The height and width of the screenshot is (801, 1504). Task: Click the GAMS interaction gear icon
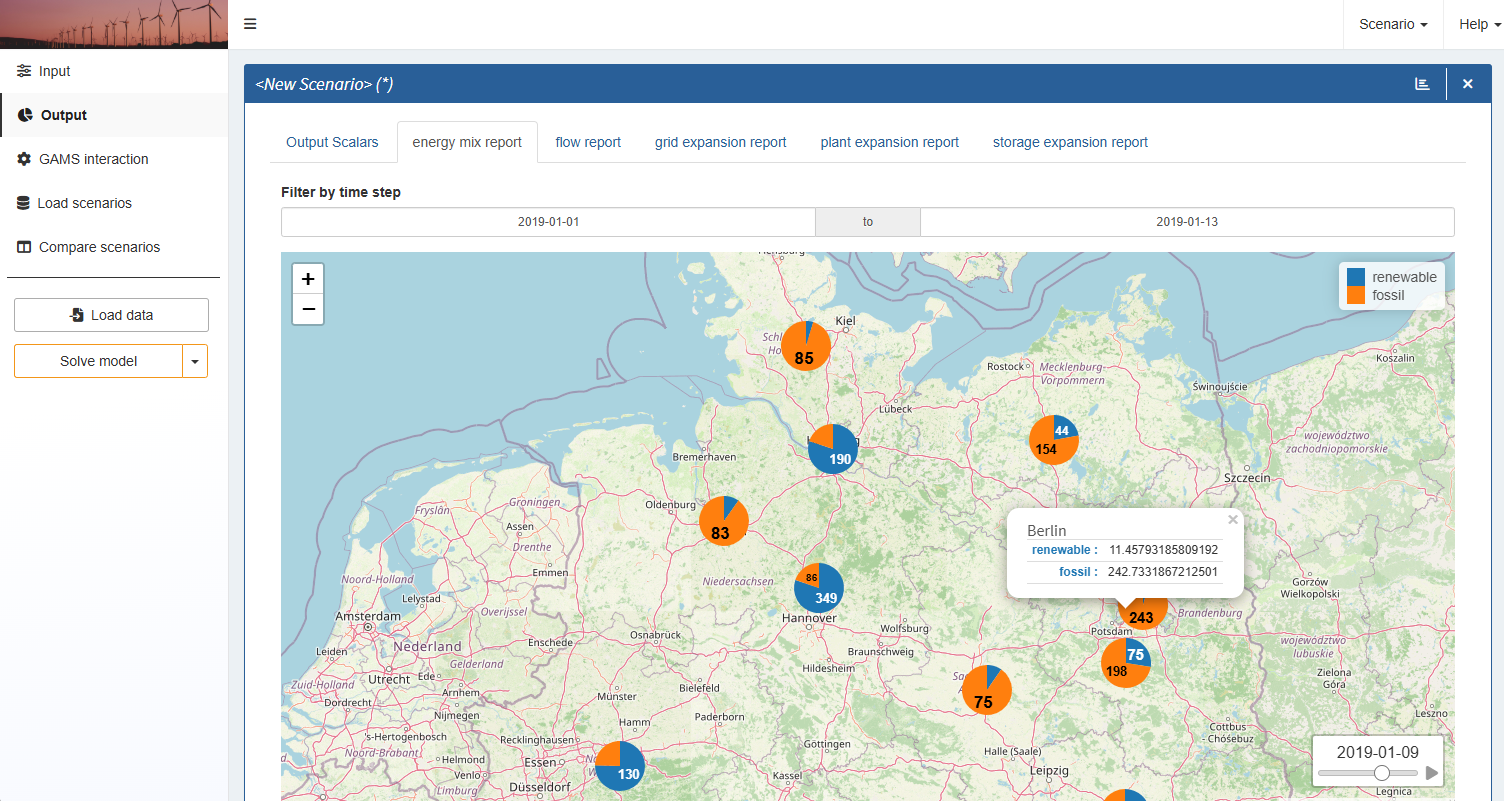[x=24, y=159]
